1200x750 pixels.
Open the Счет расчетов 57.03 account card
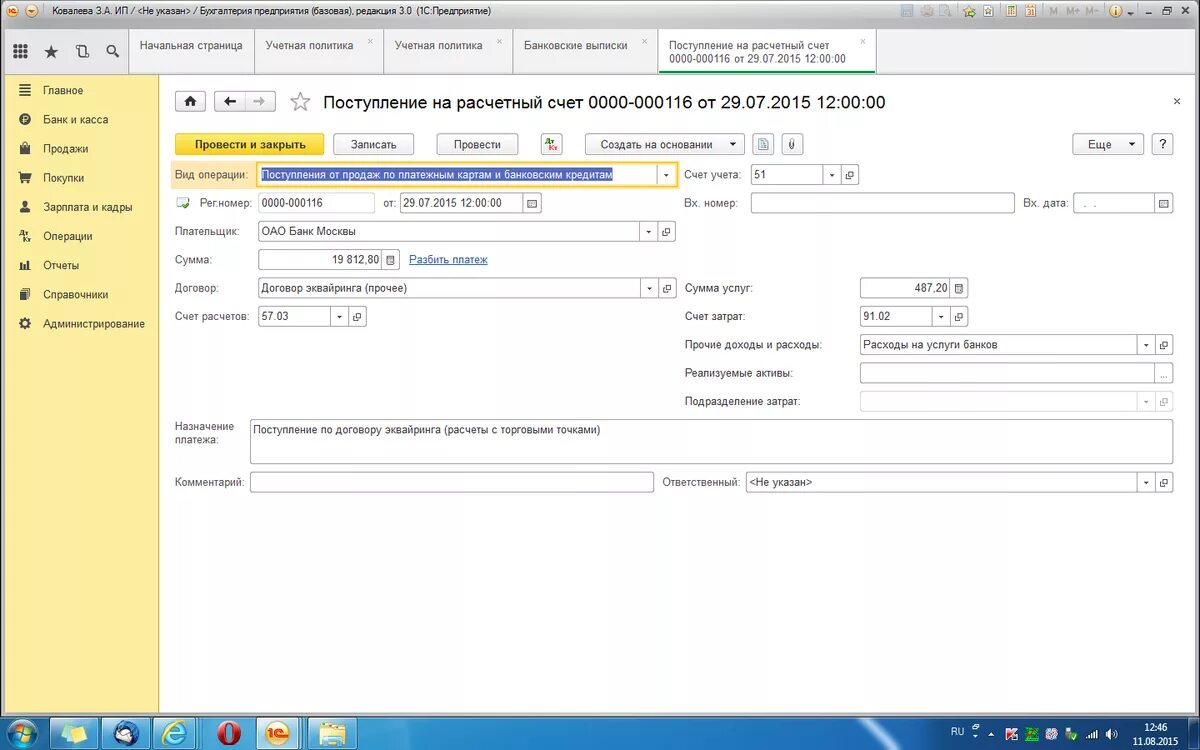point(357,316)
